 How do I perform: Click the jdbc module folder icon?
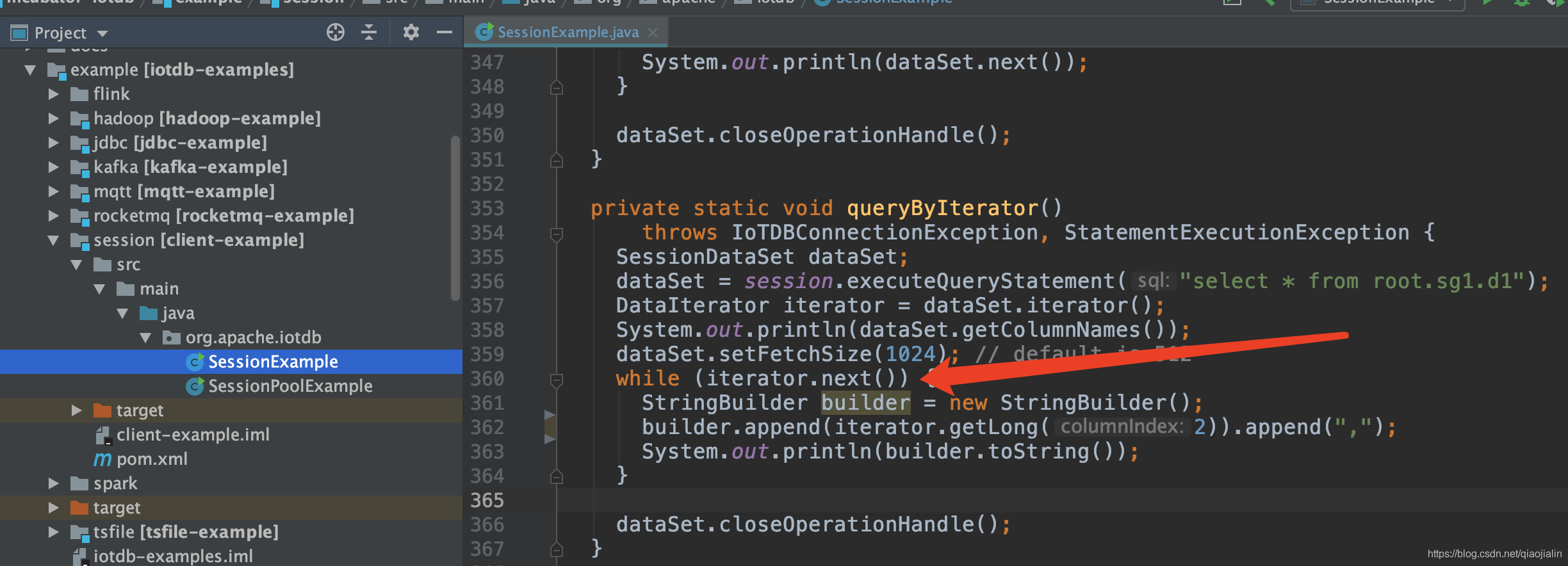pos(79,143)
